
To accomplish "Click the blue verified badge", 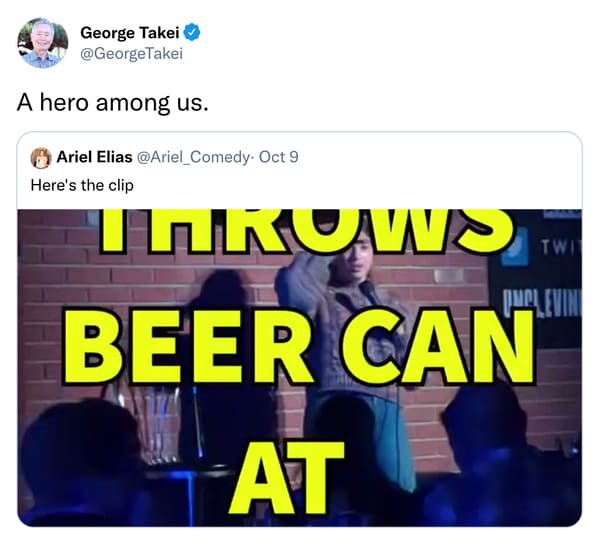I will (x=192, y=32).
